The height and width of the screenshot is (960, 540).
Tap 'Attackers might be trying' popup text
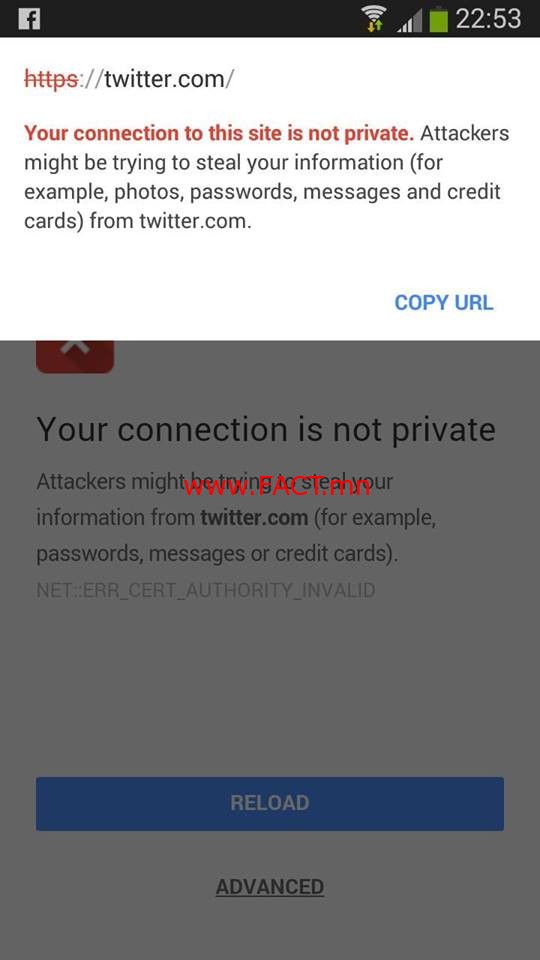[x=266, y=148]
